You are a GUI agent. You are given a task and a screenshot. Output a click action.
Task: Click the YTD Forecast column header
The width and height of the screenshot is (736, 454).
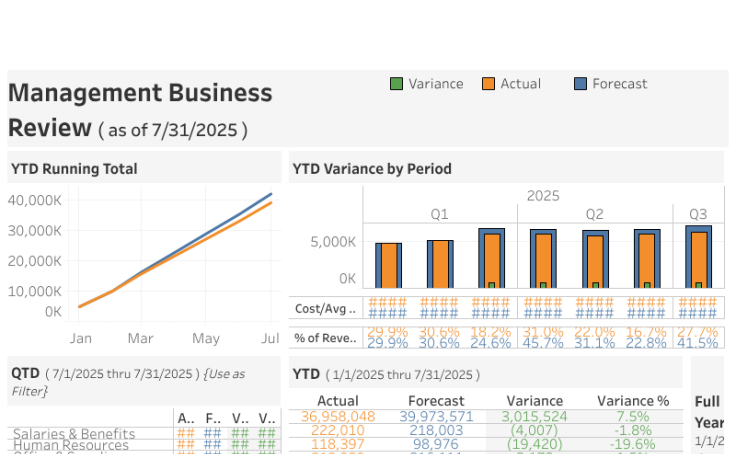pos(437,401)
